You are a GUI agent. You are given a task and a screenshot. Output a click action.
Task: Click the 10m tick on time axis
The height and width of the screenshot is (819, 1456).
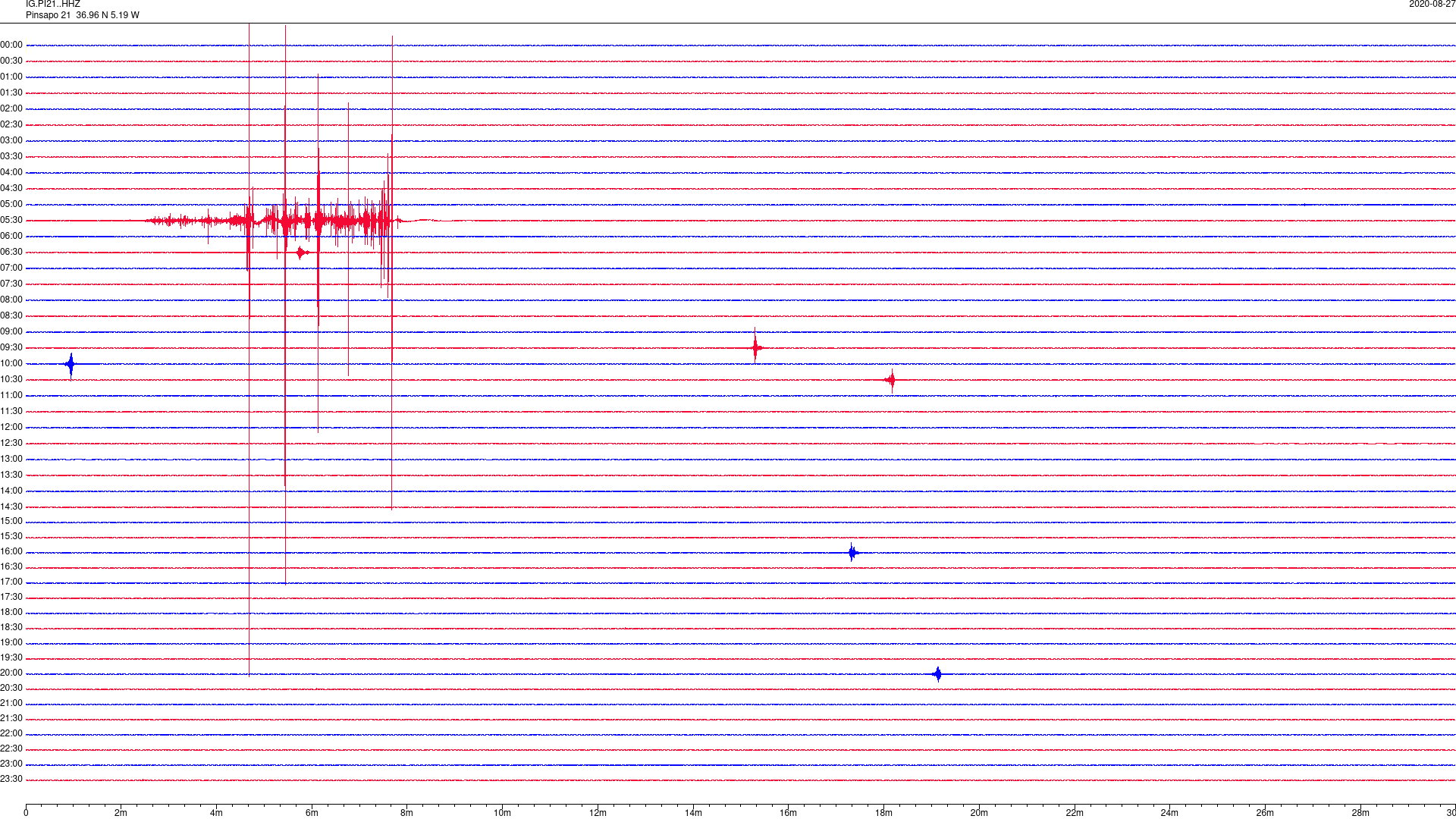502,813
